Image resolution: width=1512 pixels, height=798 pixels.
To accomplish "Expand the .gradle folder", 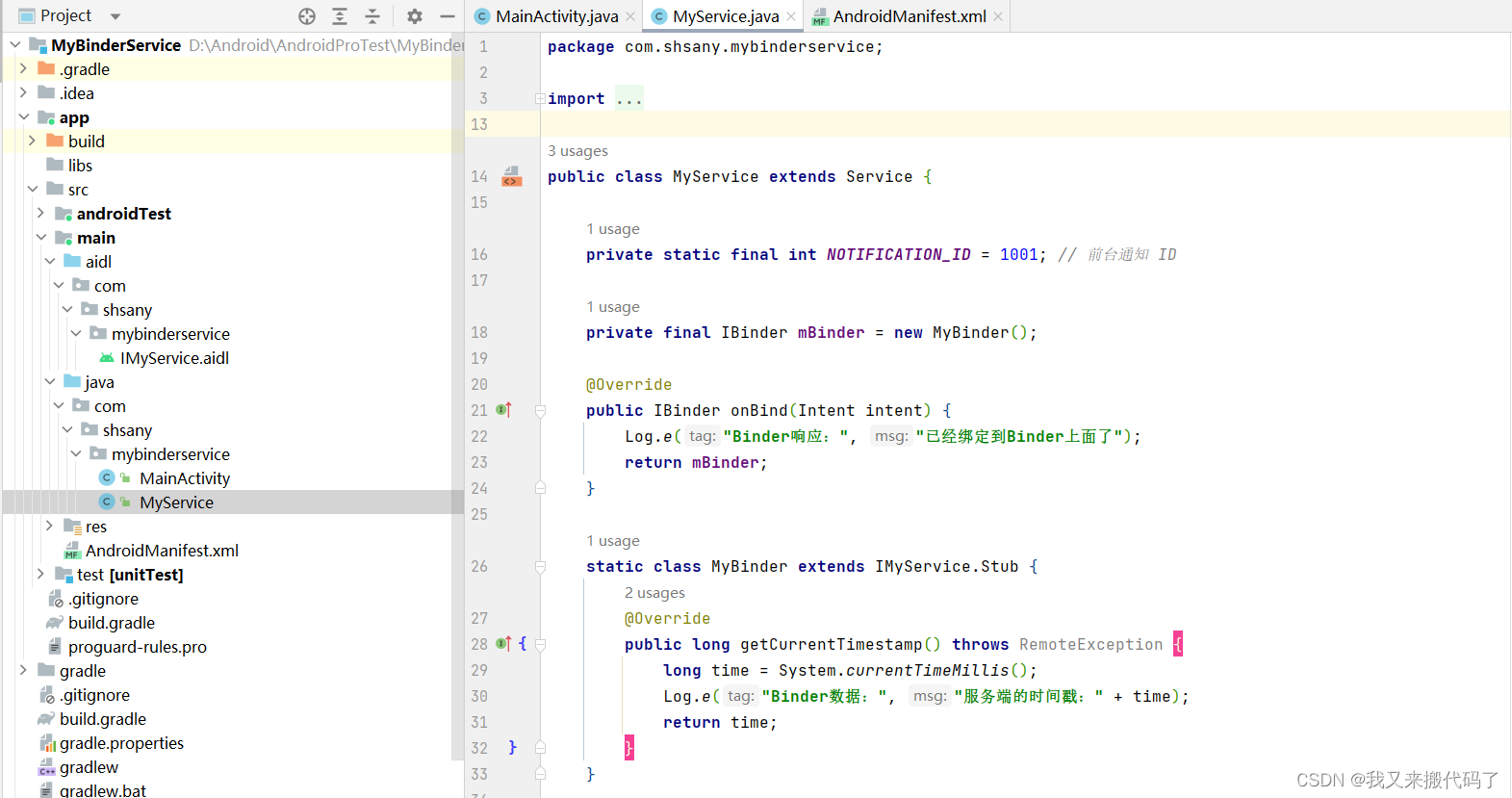I will pos(23,68).
